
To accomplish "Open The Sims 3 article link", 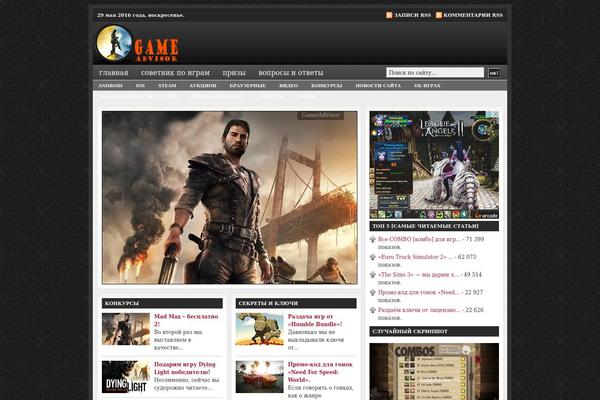I will (418, 274).
